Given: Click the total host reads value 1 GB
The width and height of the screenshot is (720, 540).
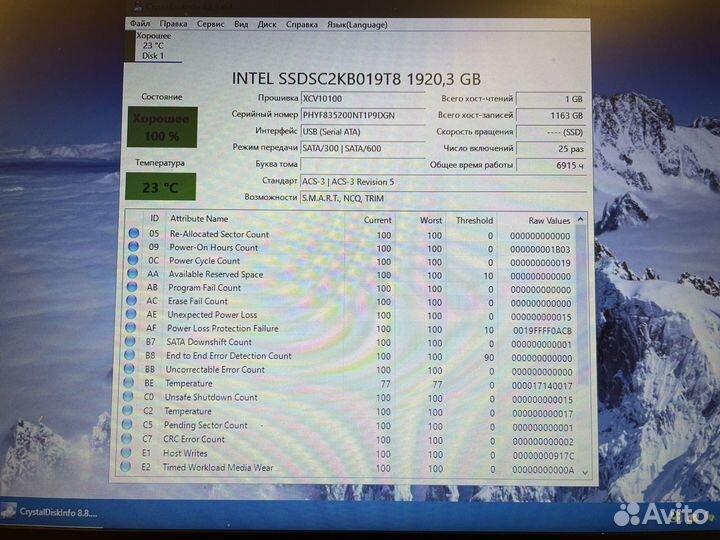Looking at the screenshot, I should click(x=551, y=99).
